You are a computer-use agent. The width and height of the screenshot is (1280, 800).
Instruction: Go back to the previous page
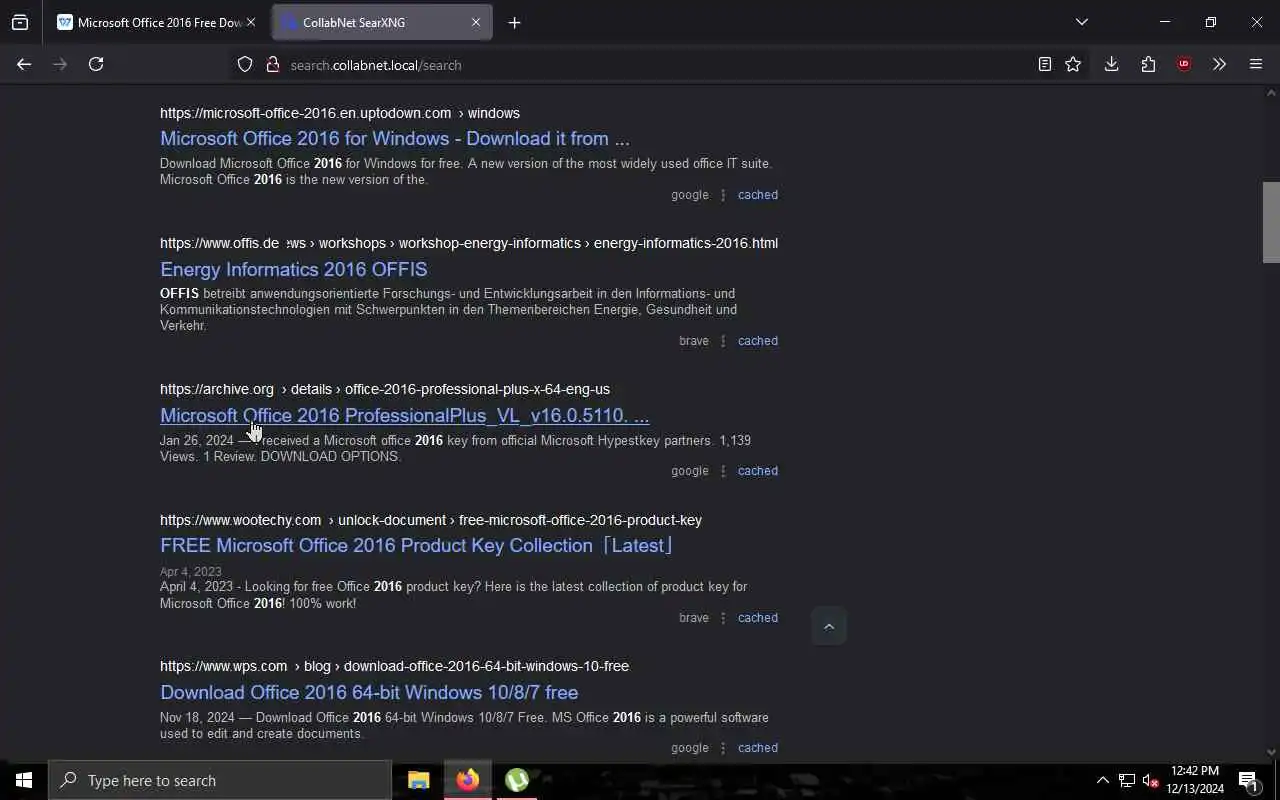(x=24, y=64)
